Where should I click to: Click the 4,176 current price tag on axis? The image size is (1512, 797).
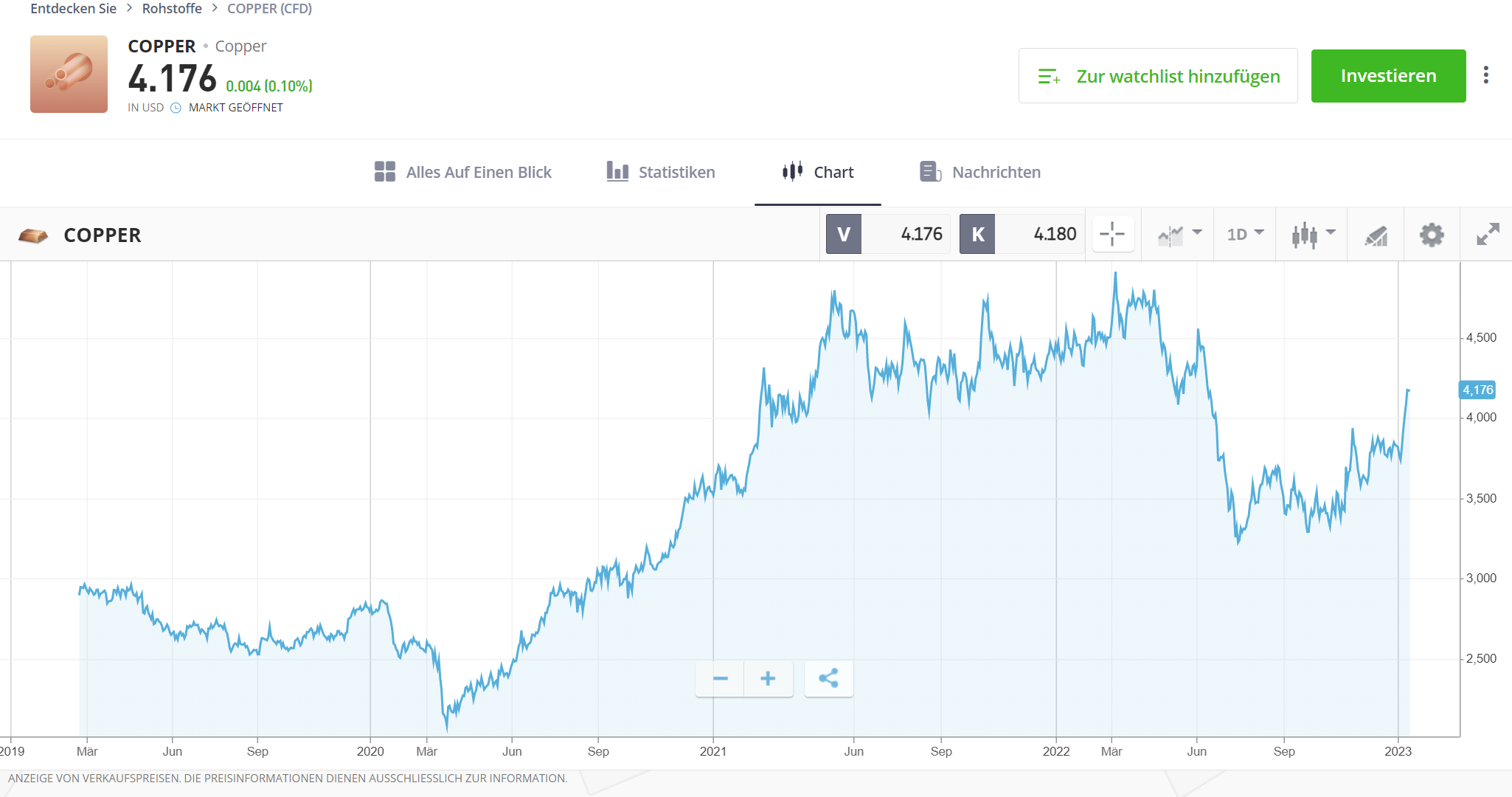(x=1477, y=390)
